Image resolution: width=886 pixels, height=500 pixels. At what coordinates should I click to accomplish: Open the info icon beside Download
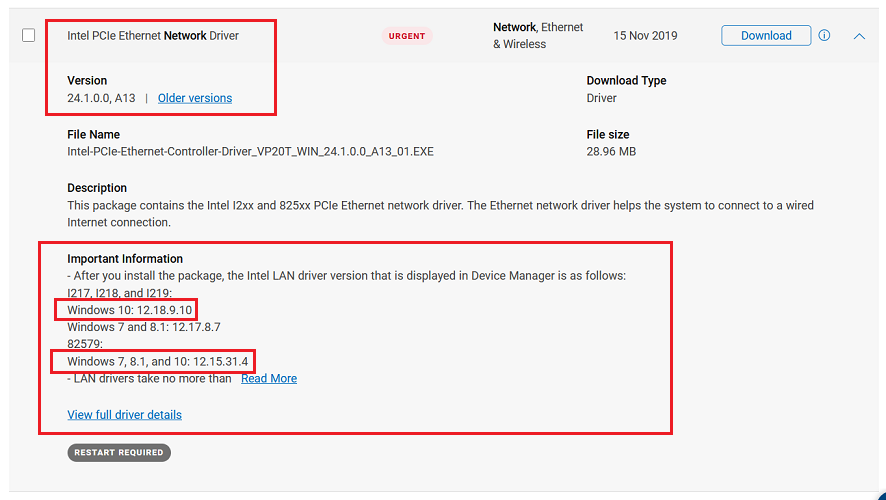tap(824, 36)
